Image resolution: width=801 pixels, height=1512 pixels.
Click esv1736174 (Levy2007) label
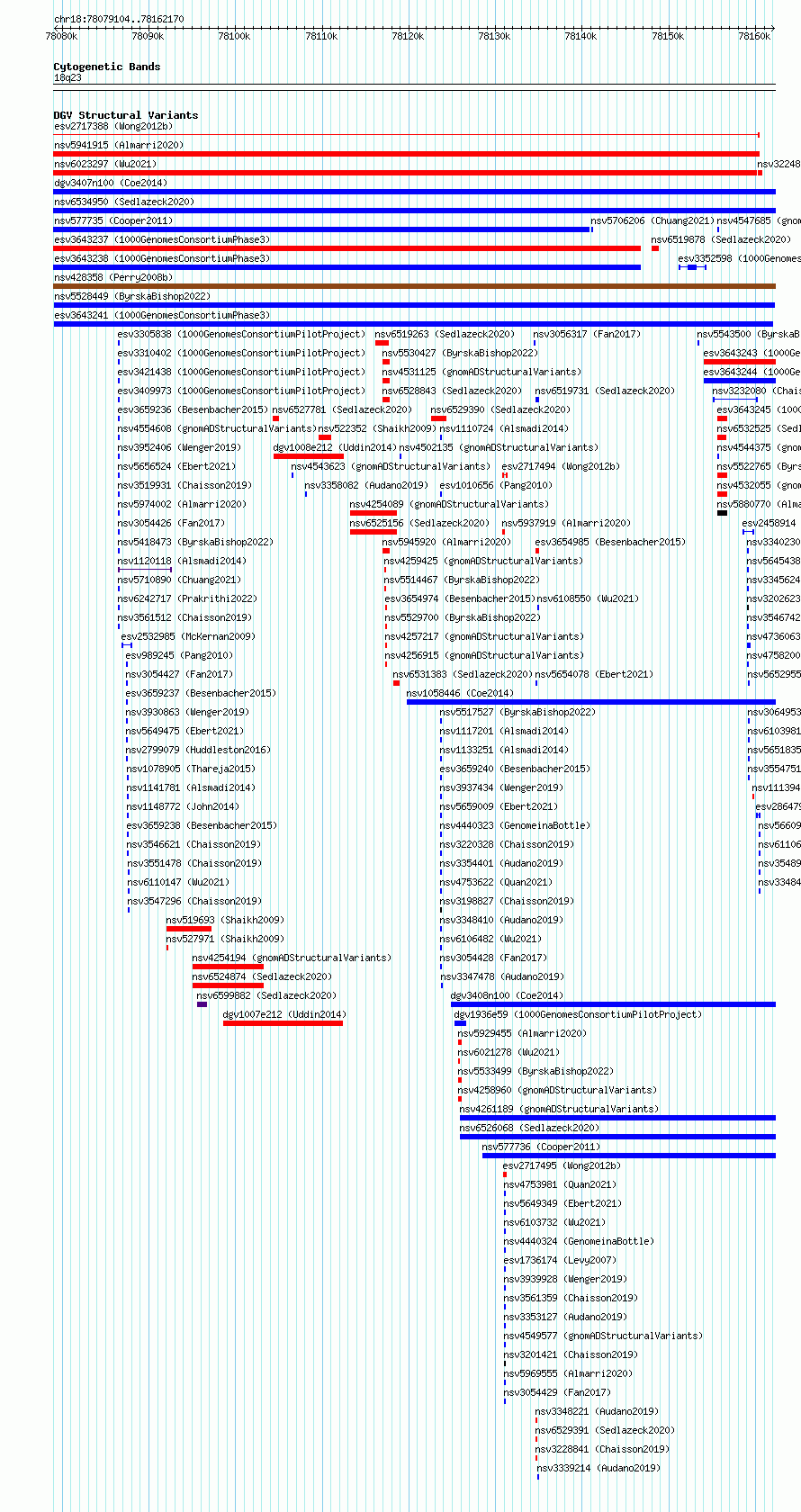(561, 1260)
